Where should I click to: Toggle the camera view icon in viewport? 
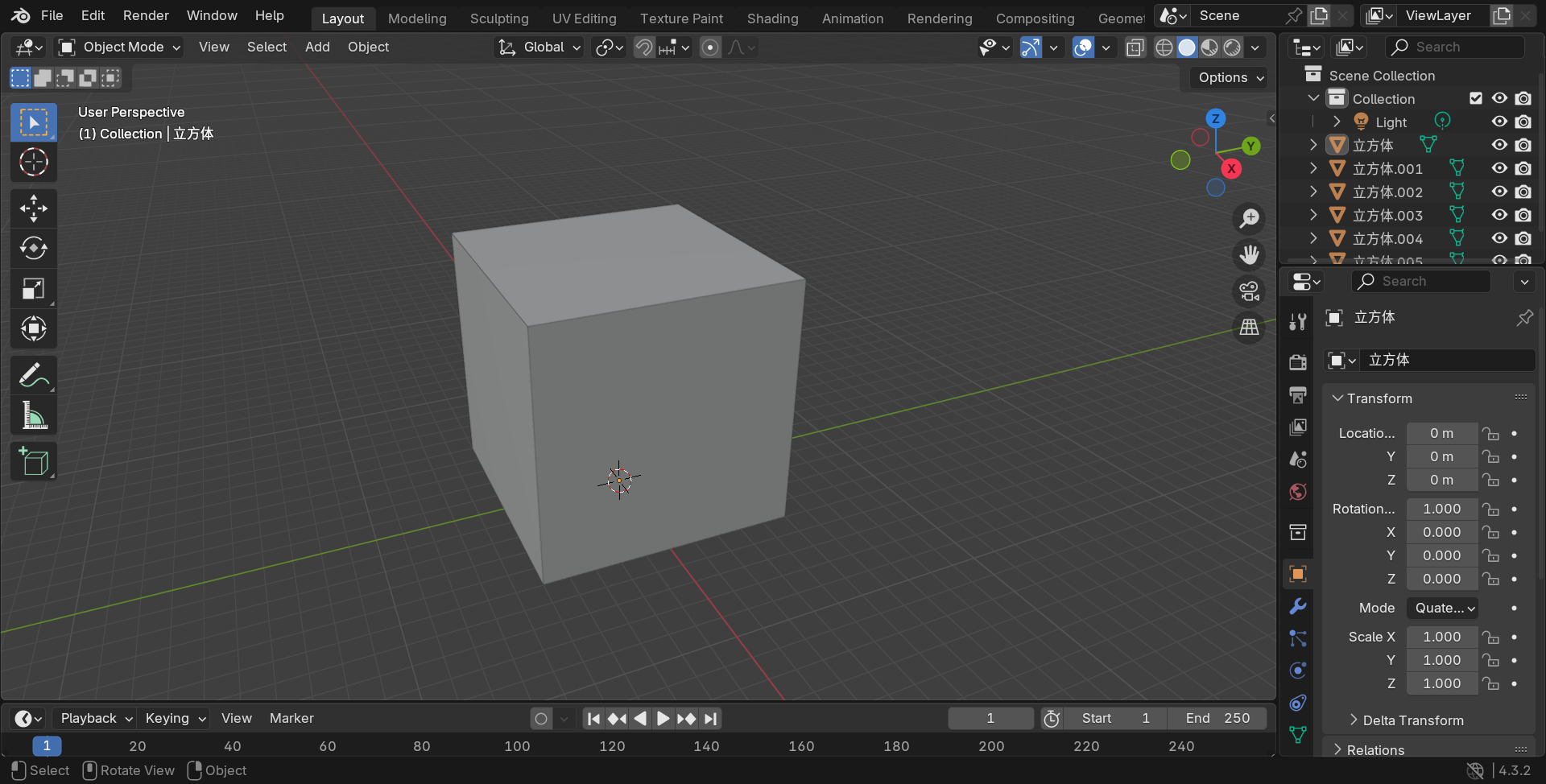[x=1249, y=291]
